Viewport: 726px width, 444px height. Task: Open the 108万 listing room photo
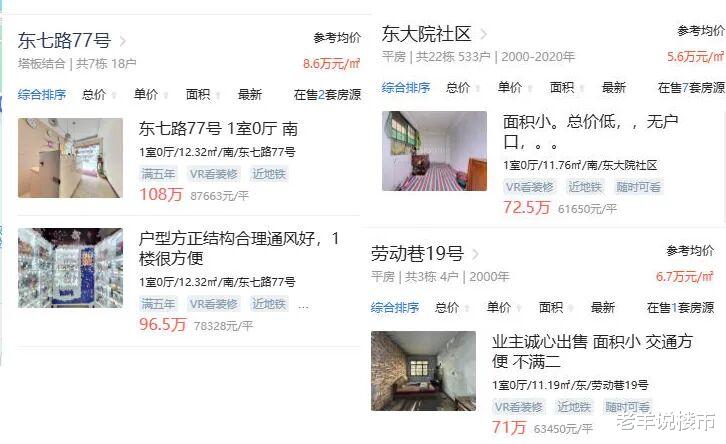click(x=70, y=158)
